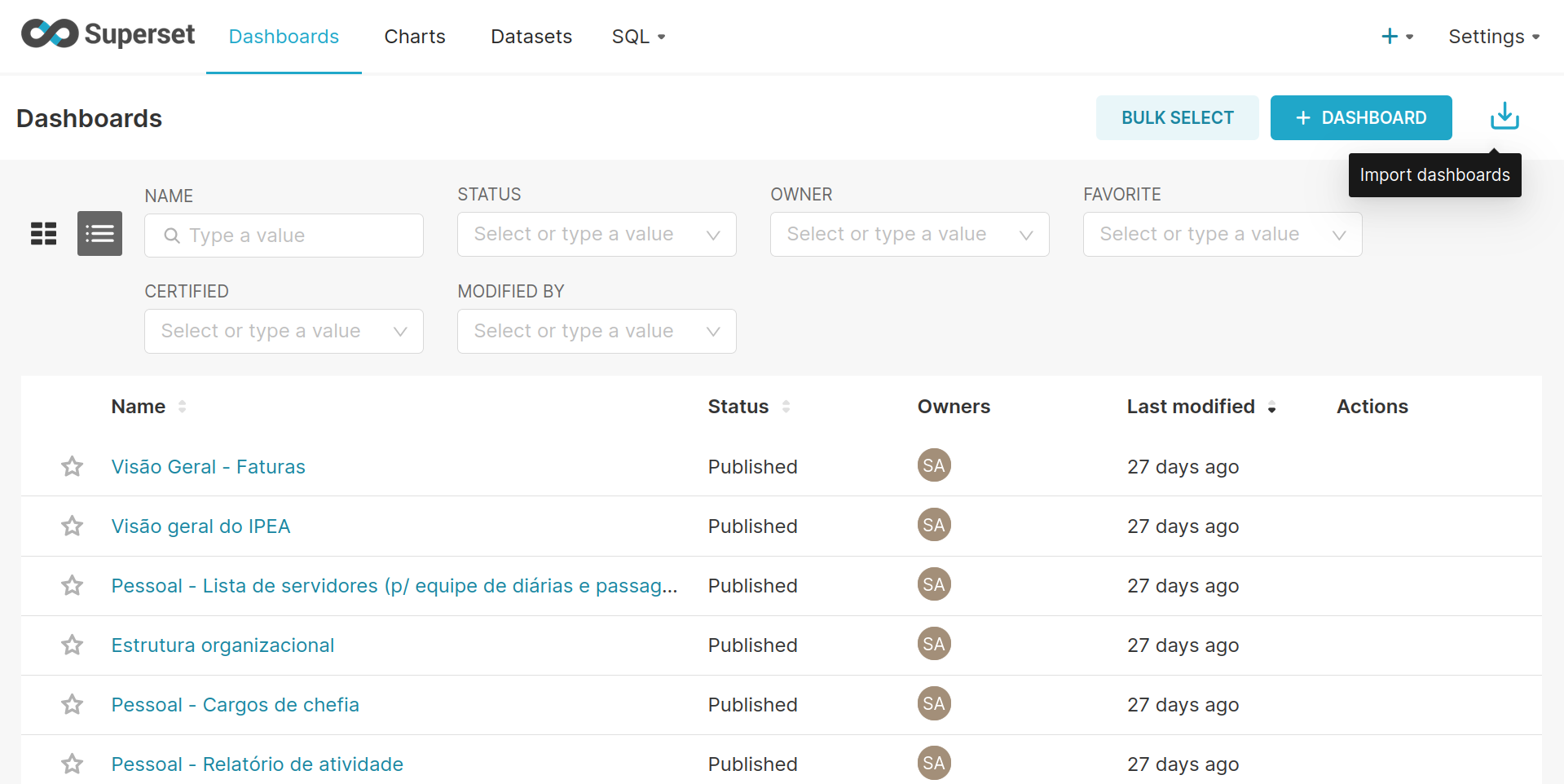Star the Visão geral do IPEA dashboard

[x=73, y=526]
